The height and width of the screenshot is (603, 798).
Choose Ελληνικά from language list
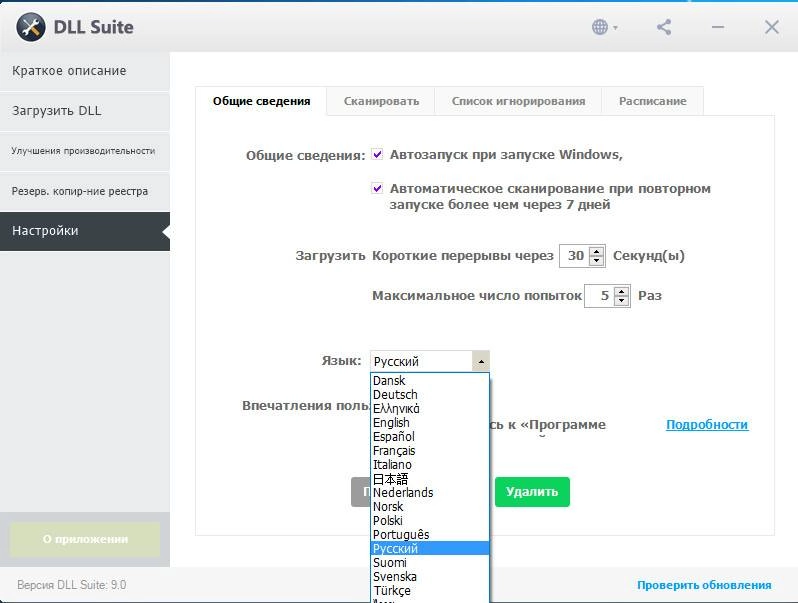pos(430,409)
